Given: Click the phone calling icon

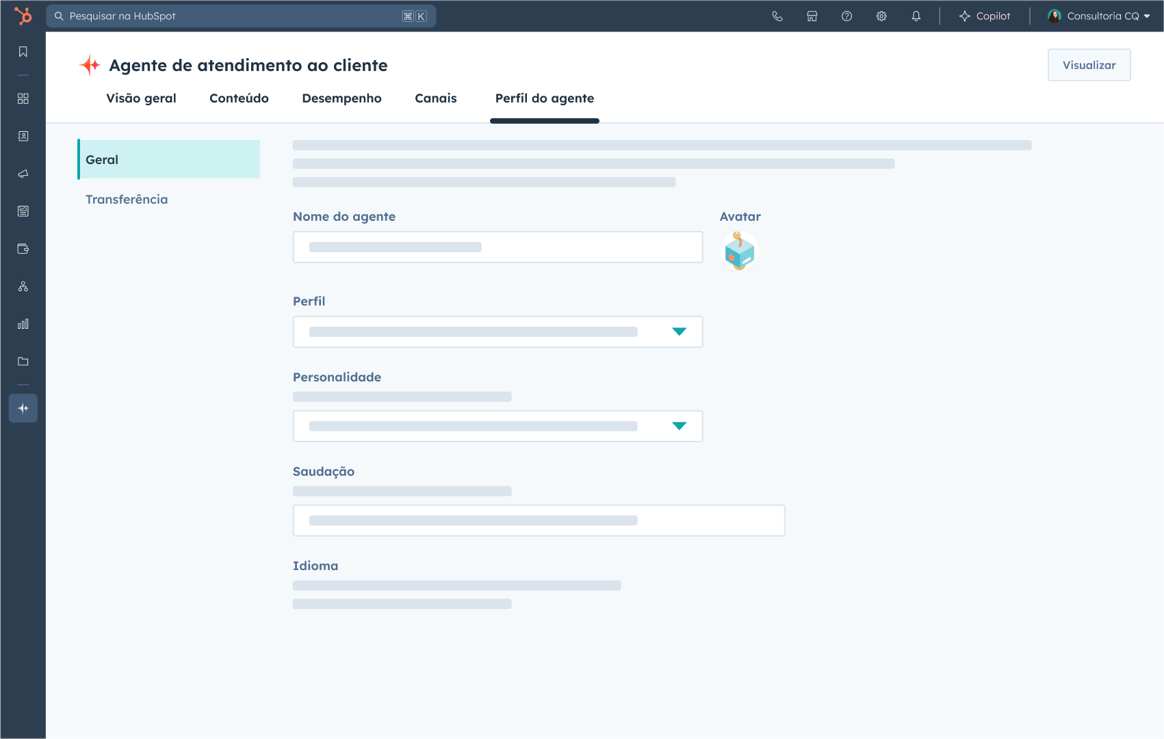Looking at the screenshot, I should tap(777, 16).
